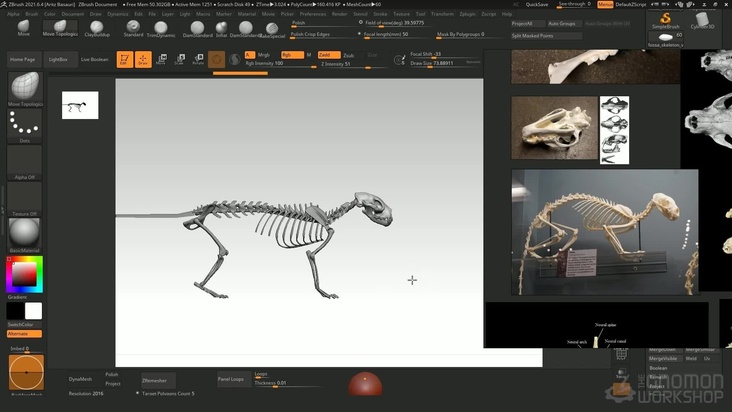
Task: Select the black main color swatch
Action: point(15,311)
